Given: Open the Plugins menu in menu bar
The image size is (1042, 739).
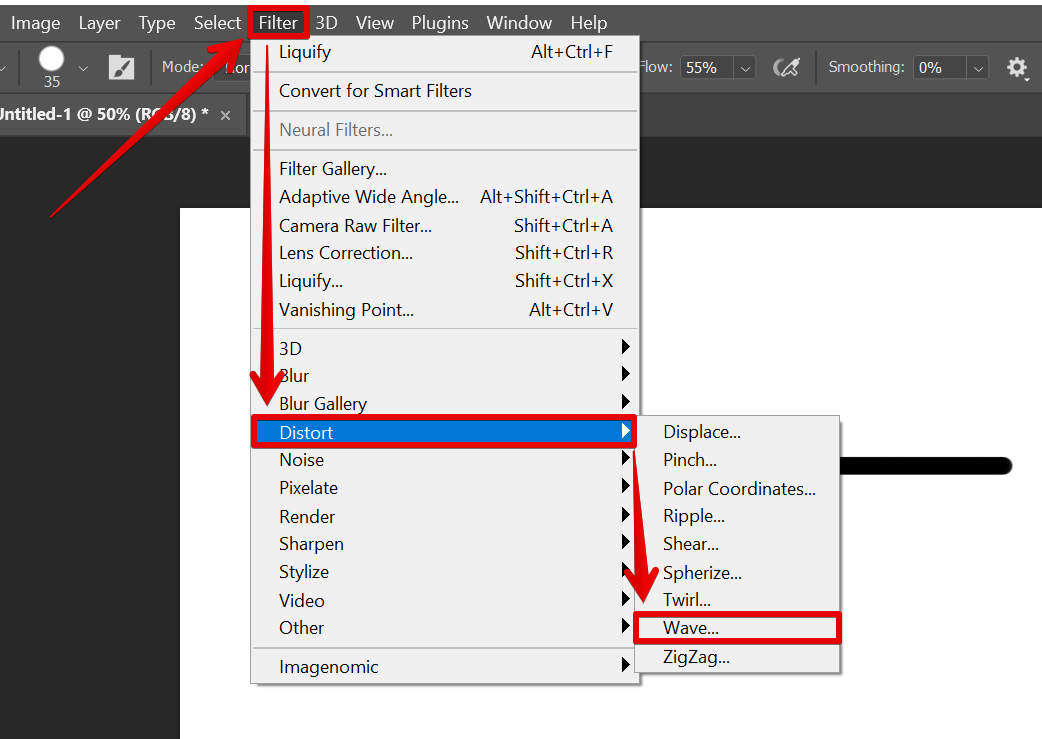Looking at the screenshot, I should (440, 22).
